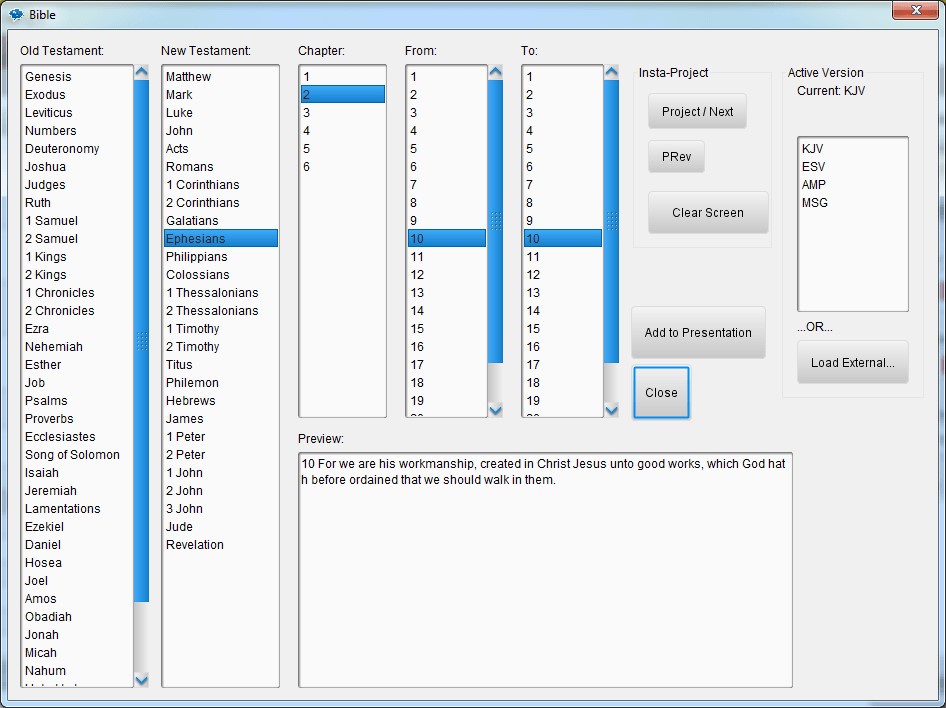Click the From list scroll-down arrow
The image size is (946, 708).
point(495,409)
